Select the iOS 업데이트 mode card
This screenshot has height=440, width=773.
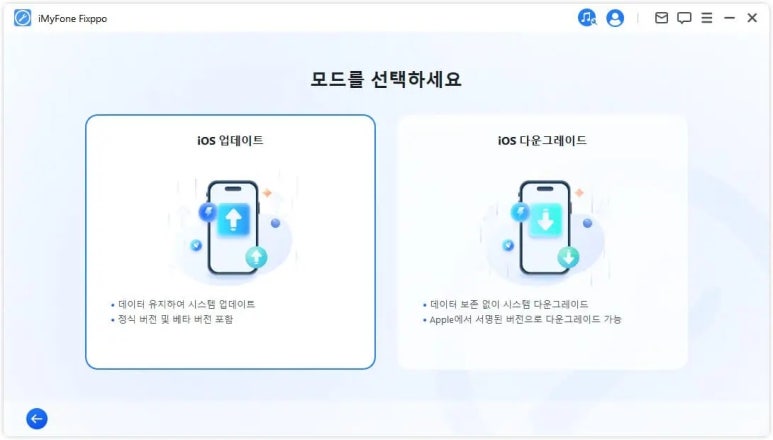point(230,242)
